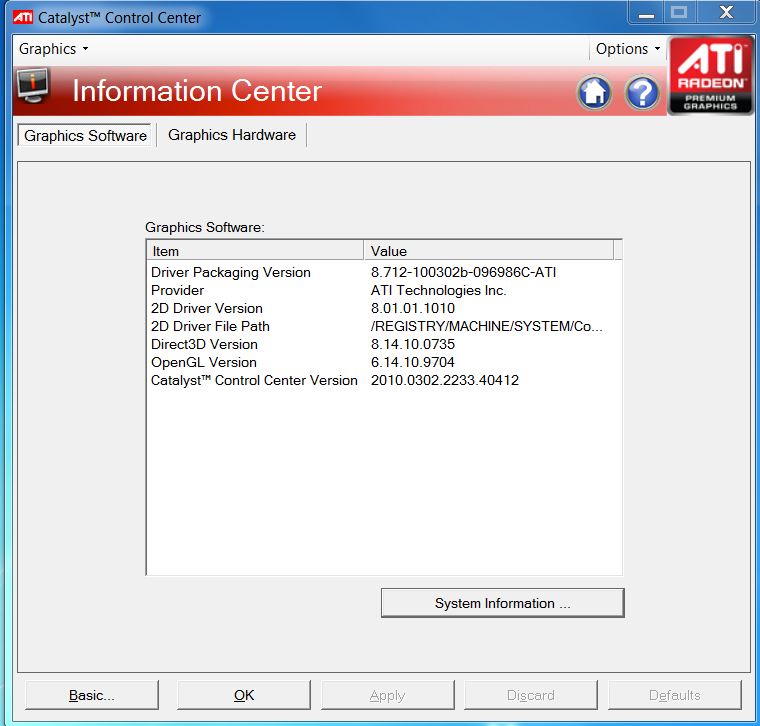Click the ATI Radeon Premium Graphics logo
Image resolution: width=760 pixels, height=726 pixels.
point(711,75)
